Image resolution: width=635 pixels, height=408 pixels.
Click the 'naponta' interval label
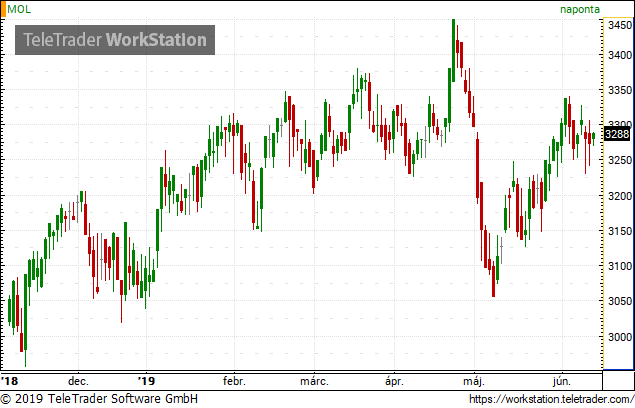tap(580, 9)
